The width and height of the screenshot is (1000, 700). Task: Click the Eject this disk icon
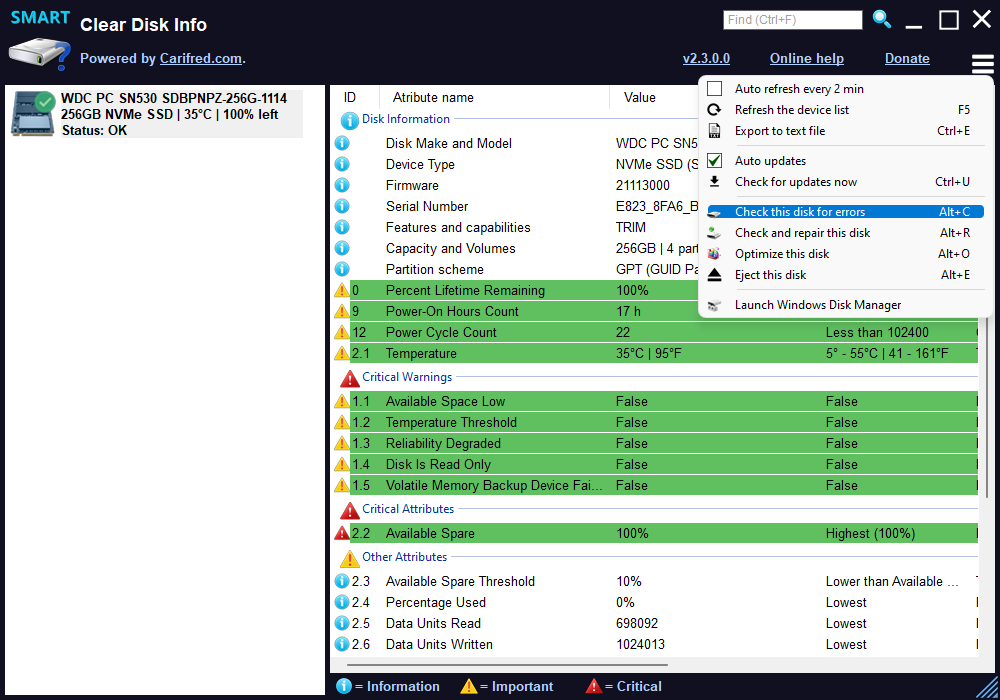pos(714,275)
